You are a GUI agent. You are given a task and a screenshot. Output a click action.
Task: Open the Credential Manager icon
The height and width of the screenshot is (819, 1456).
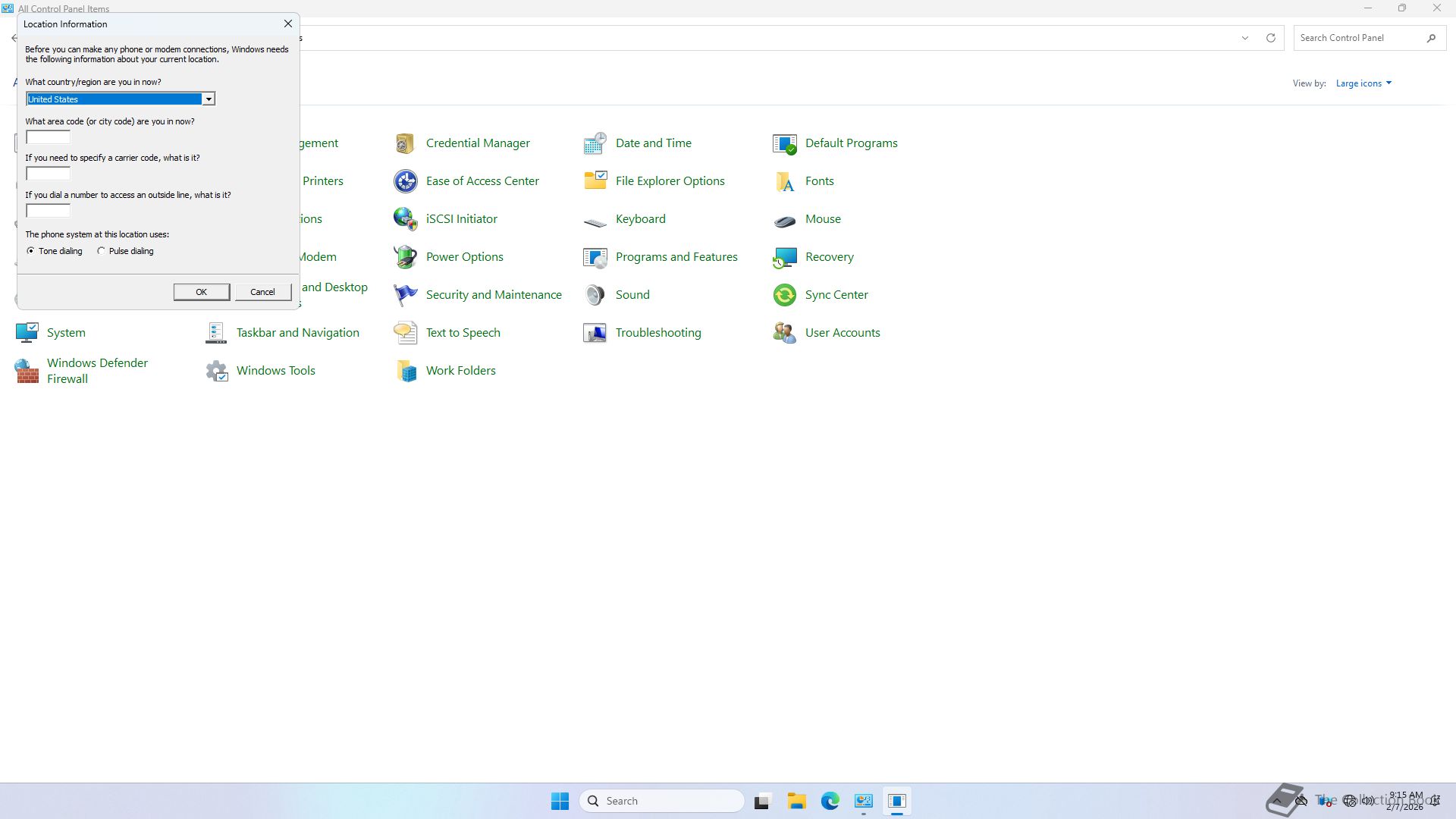point(405,143)
